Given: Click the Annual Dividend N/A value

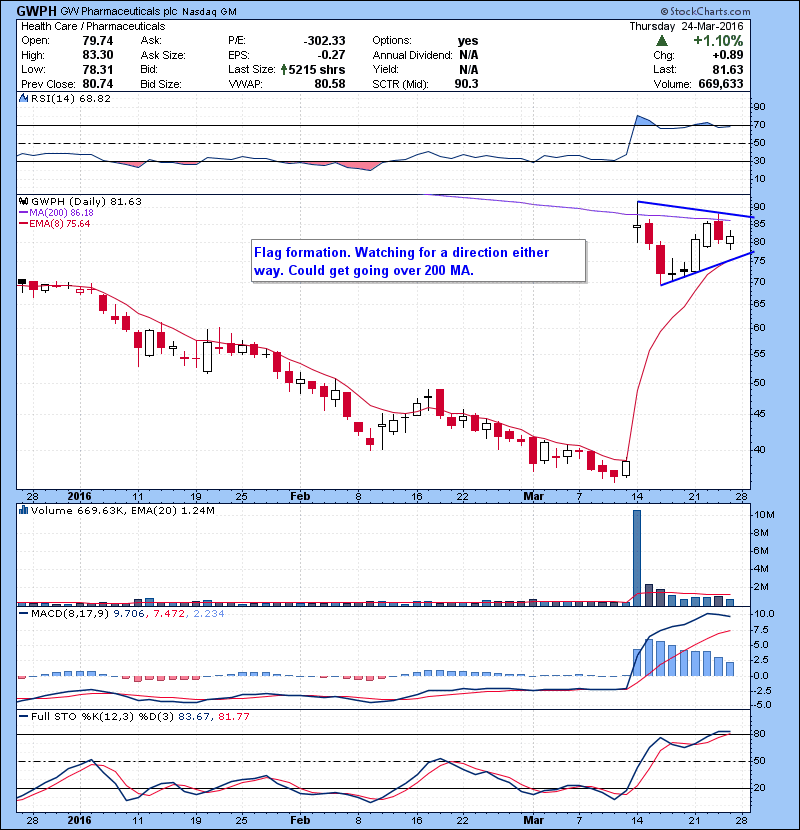Looking at the screenshot, I should point(469,55).
